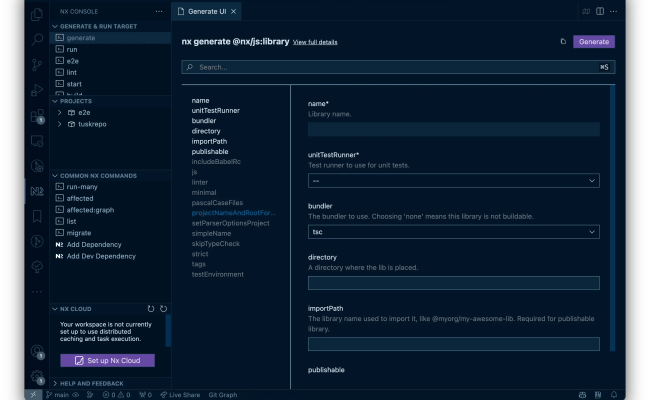Viewport: 650px width, 400px height.
Task: Click the ports forwarded indicator in status bar
Action: point(146,395)
